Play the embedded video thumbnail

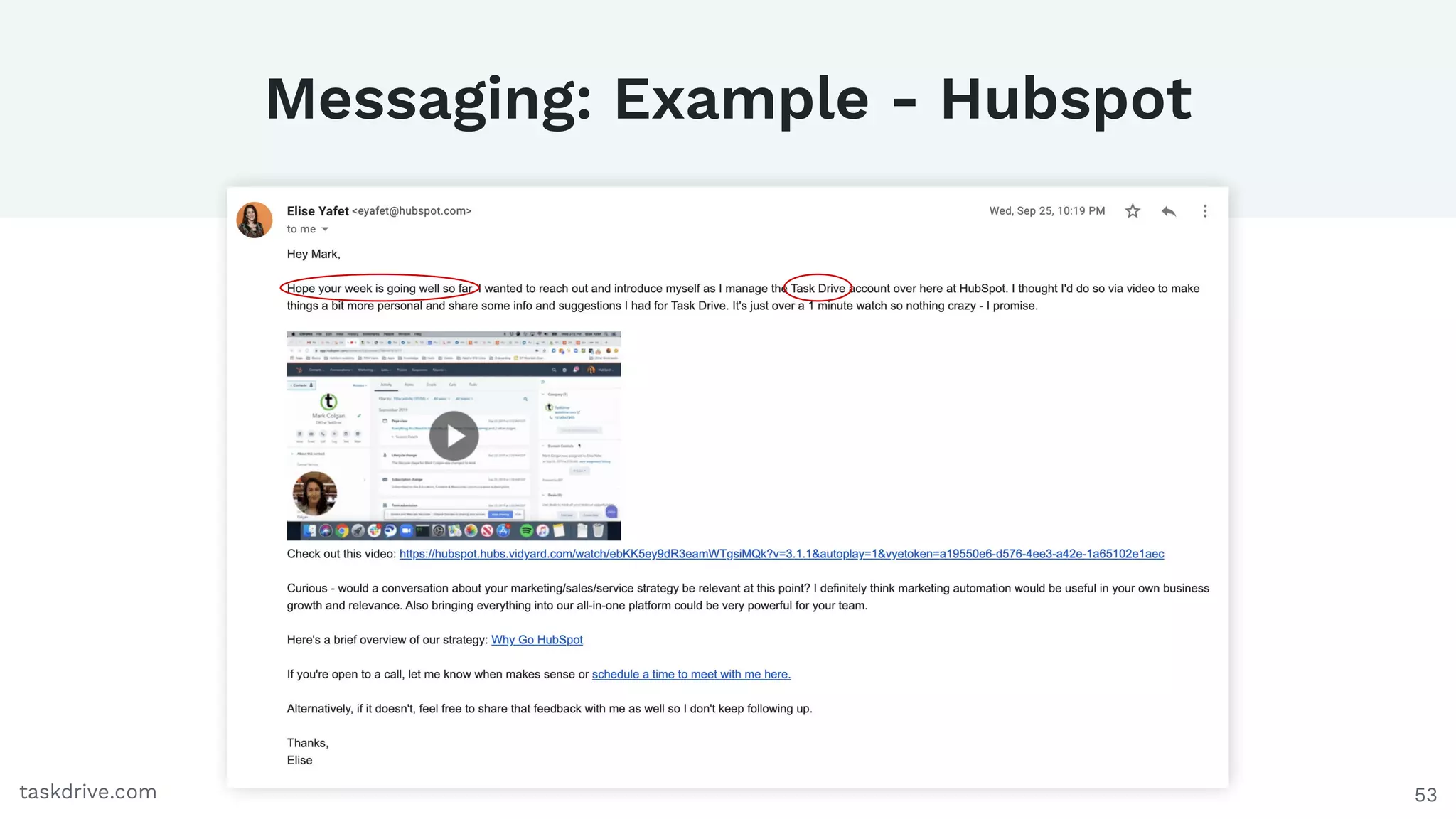[454, 436]
